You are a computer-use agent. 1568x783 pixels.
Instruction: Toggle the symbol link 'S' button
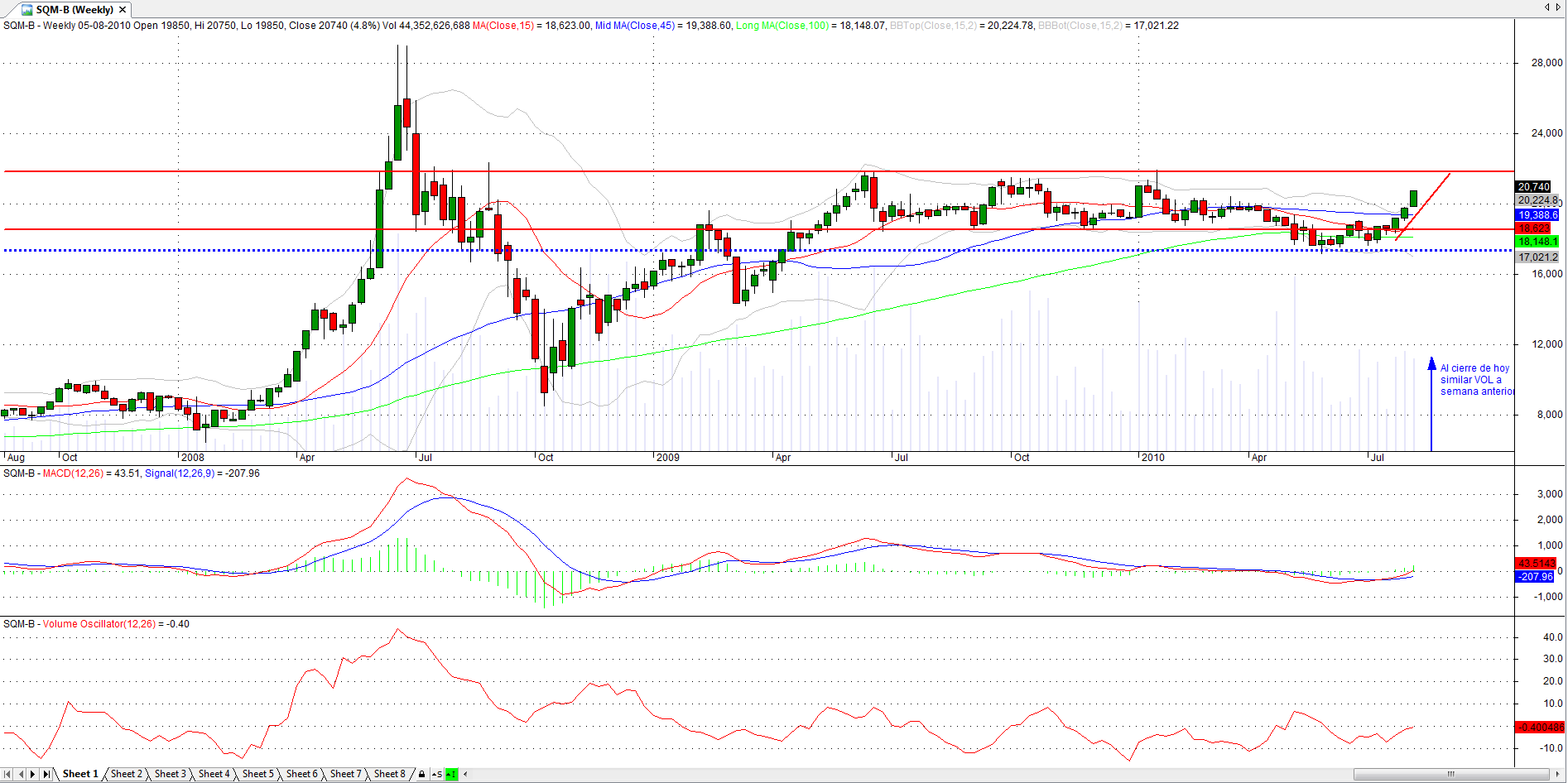(437, 775)
